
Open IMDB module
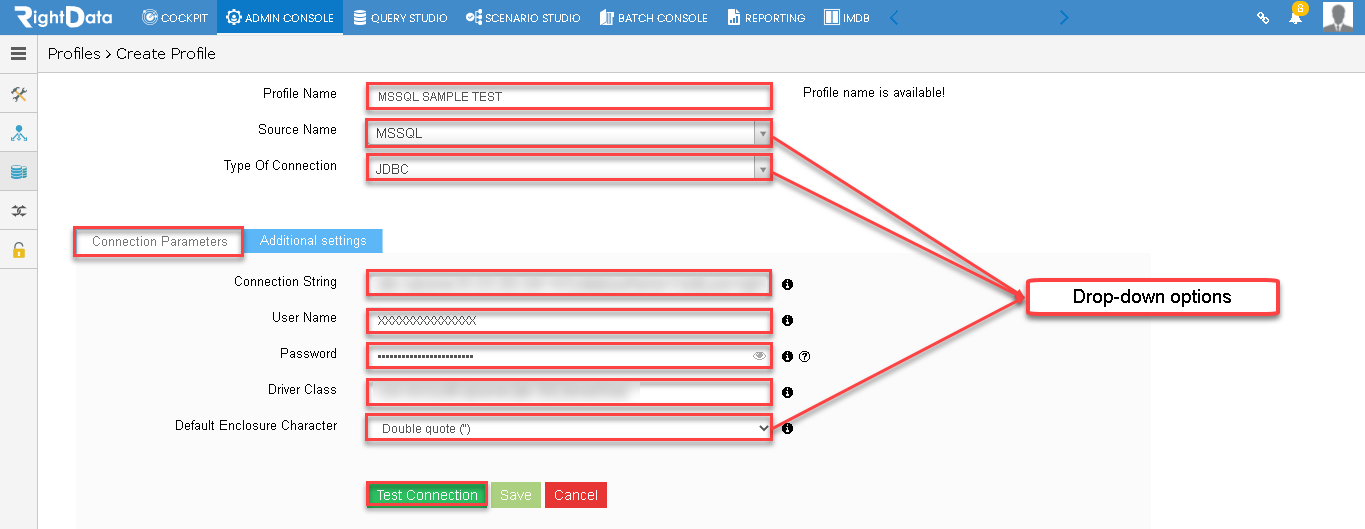[846, 18]
